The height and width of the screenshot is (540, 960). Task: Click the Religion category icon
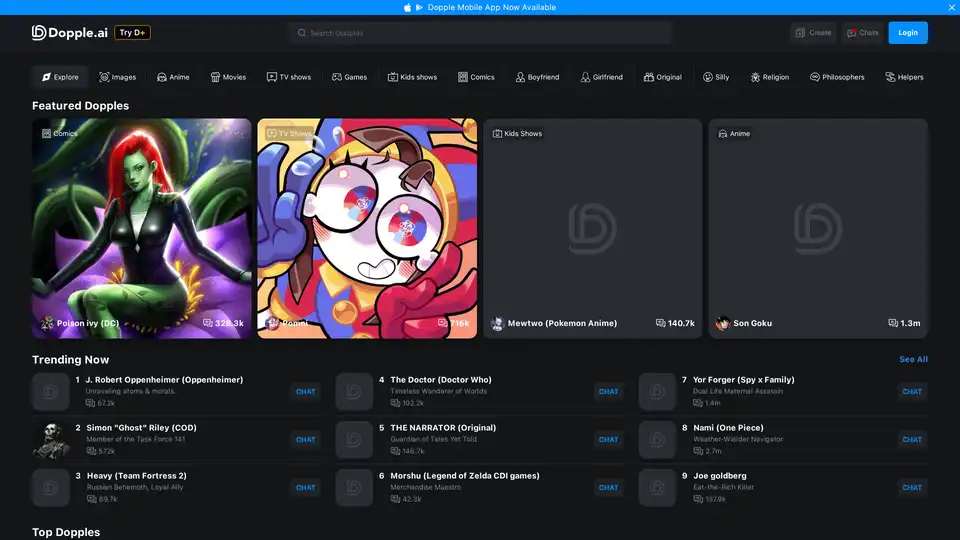click(x=755, y=77)
